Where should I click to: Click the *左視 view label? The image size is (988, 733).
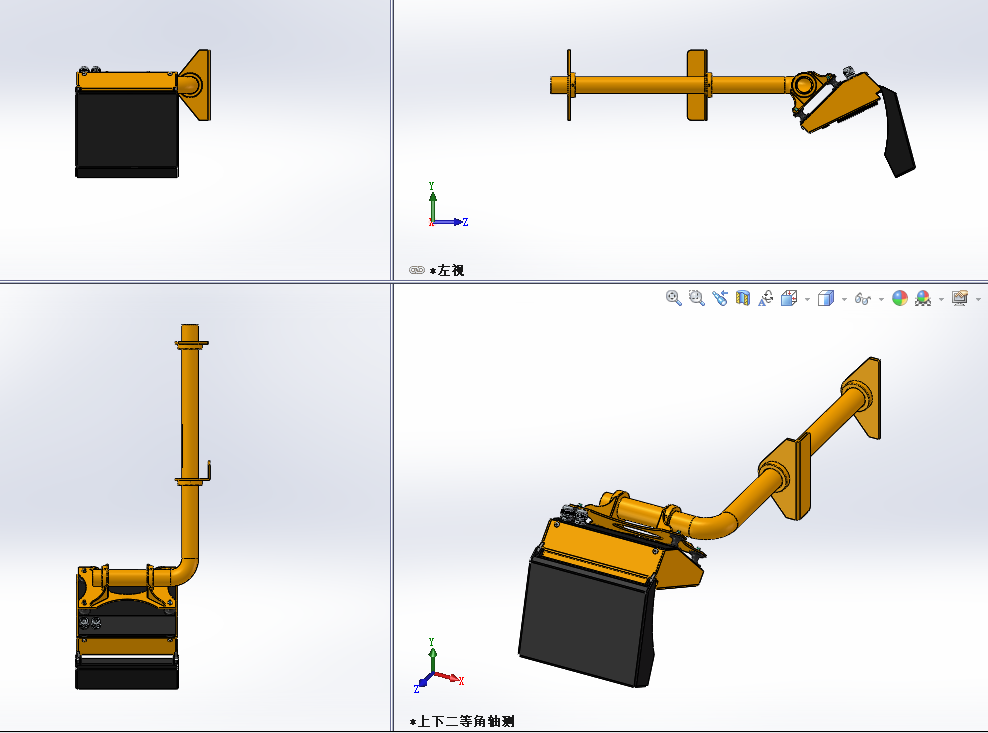(447, 270)
